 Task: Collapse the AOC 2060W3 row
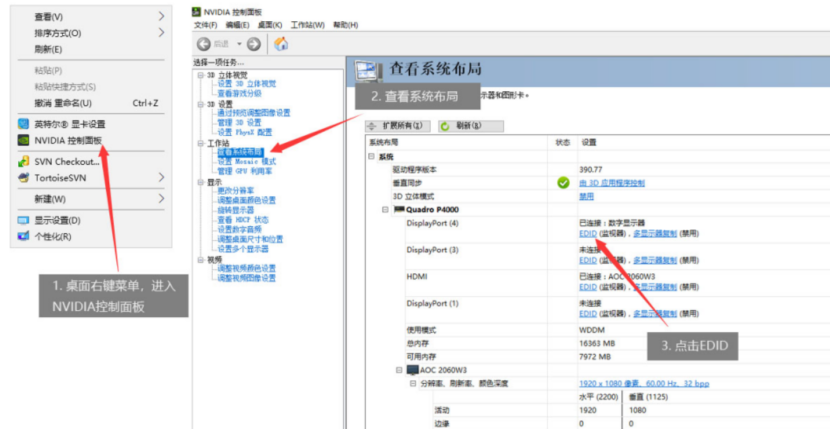399,370
